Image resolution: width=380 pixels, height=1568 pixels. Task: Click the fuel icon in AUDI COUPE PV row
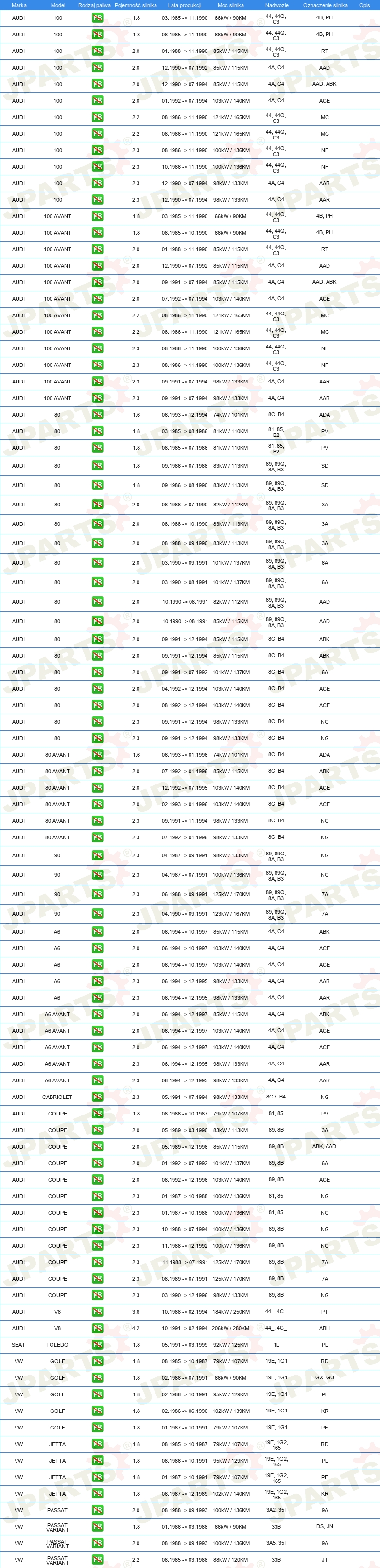point(98,1114)
